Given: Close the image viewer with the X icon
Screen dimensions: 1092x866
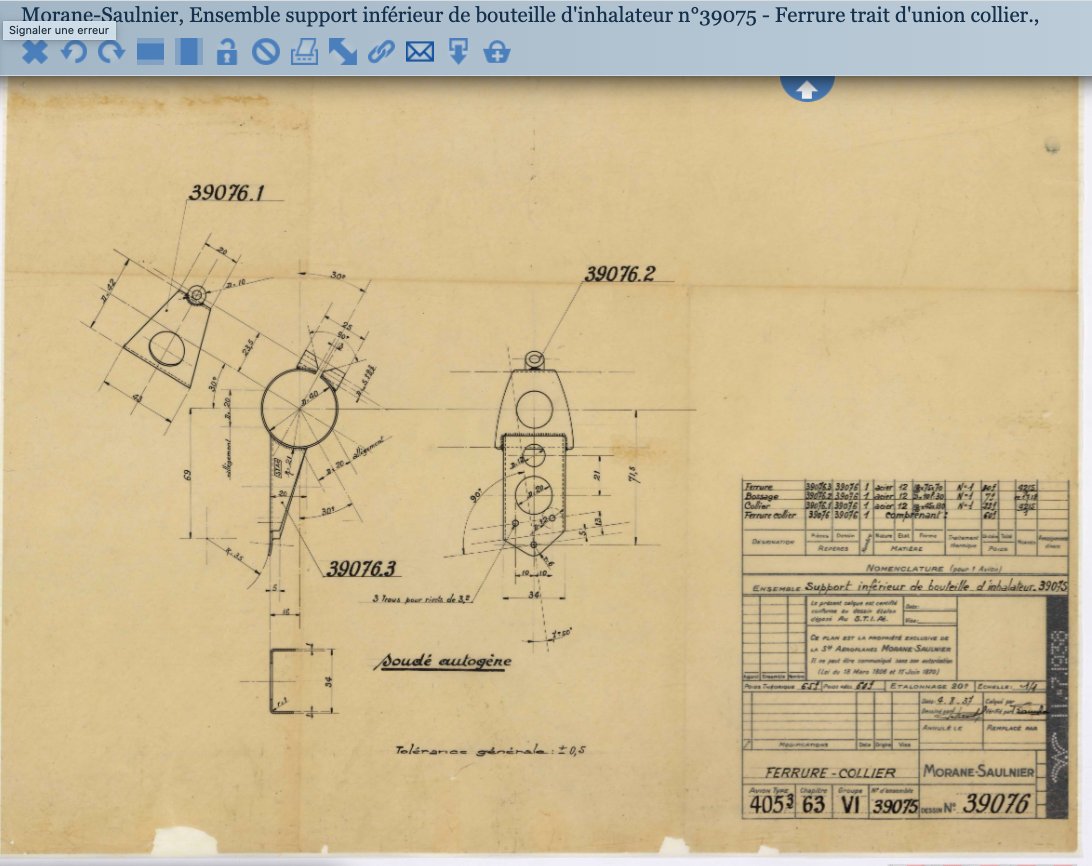Looking at the screenshot, I should pos(35,52).
